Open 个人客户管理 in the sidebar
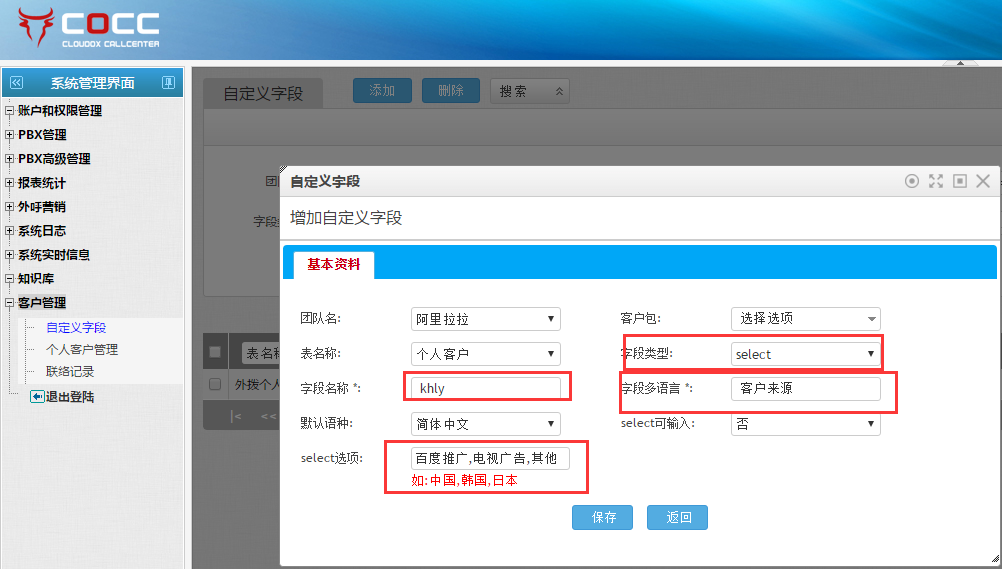This screenshot has height=569, width=1002. coord(82,350)
